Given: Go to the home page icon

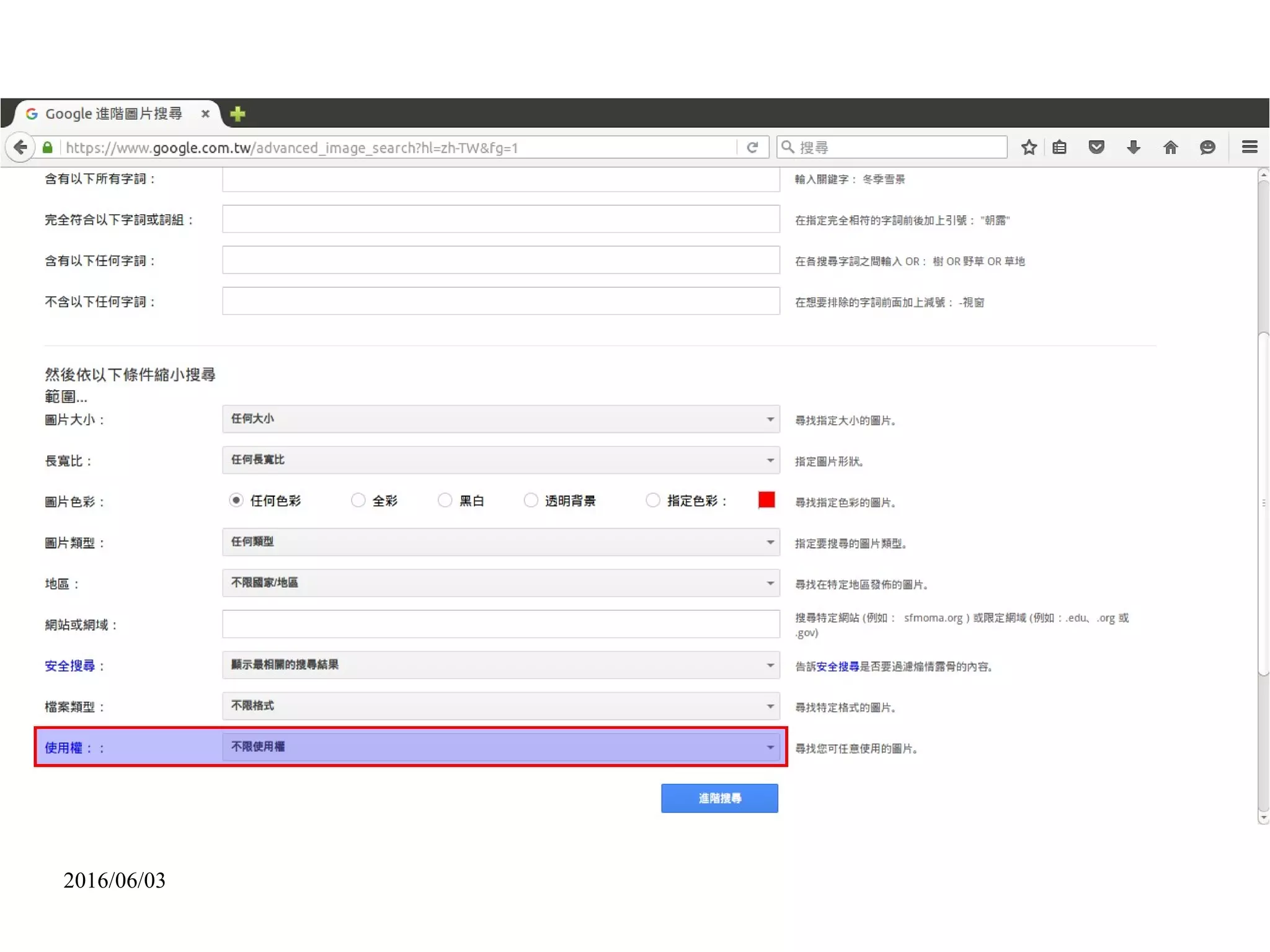Looking at the screenshot, I should coord(1170,148).
